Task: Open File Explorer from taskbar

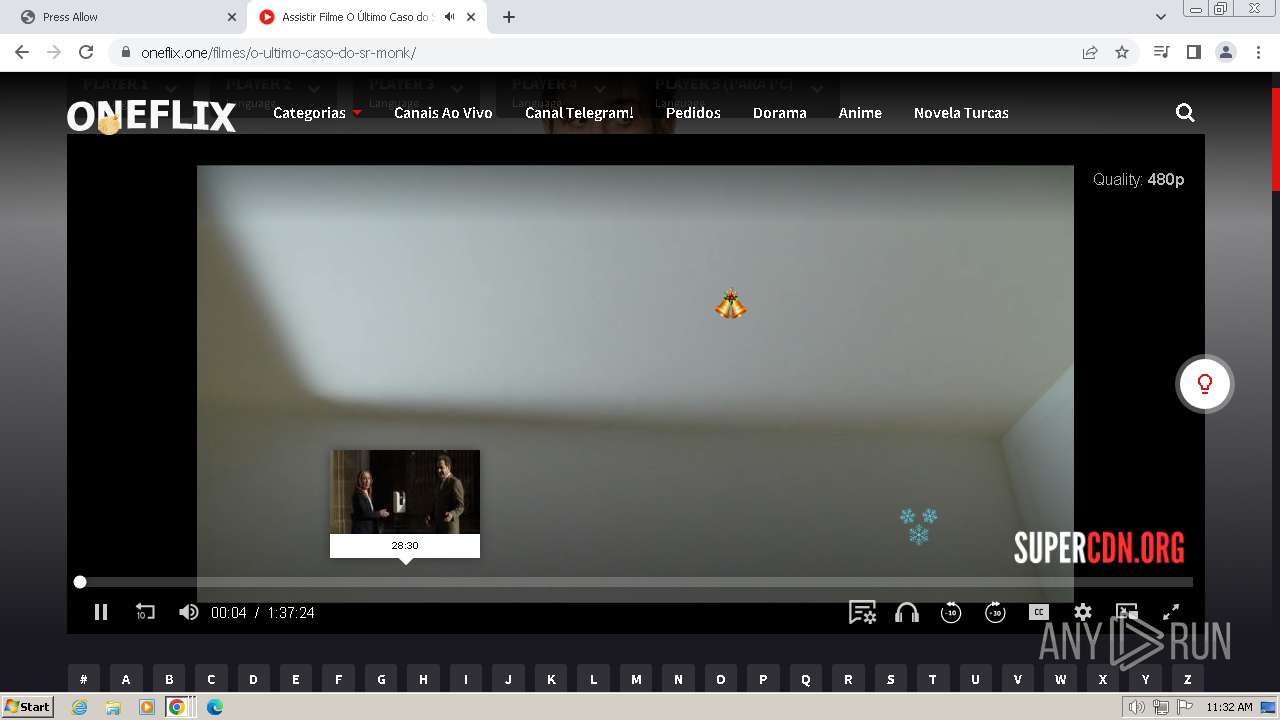Action: coord(113,707)
